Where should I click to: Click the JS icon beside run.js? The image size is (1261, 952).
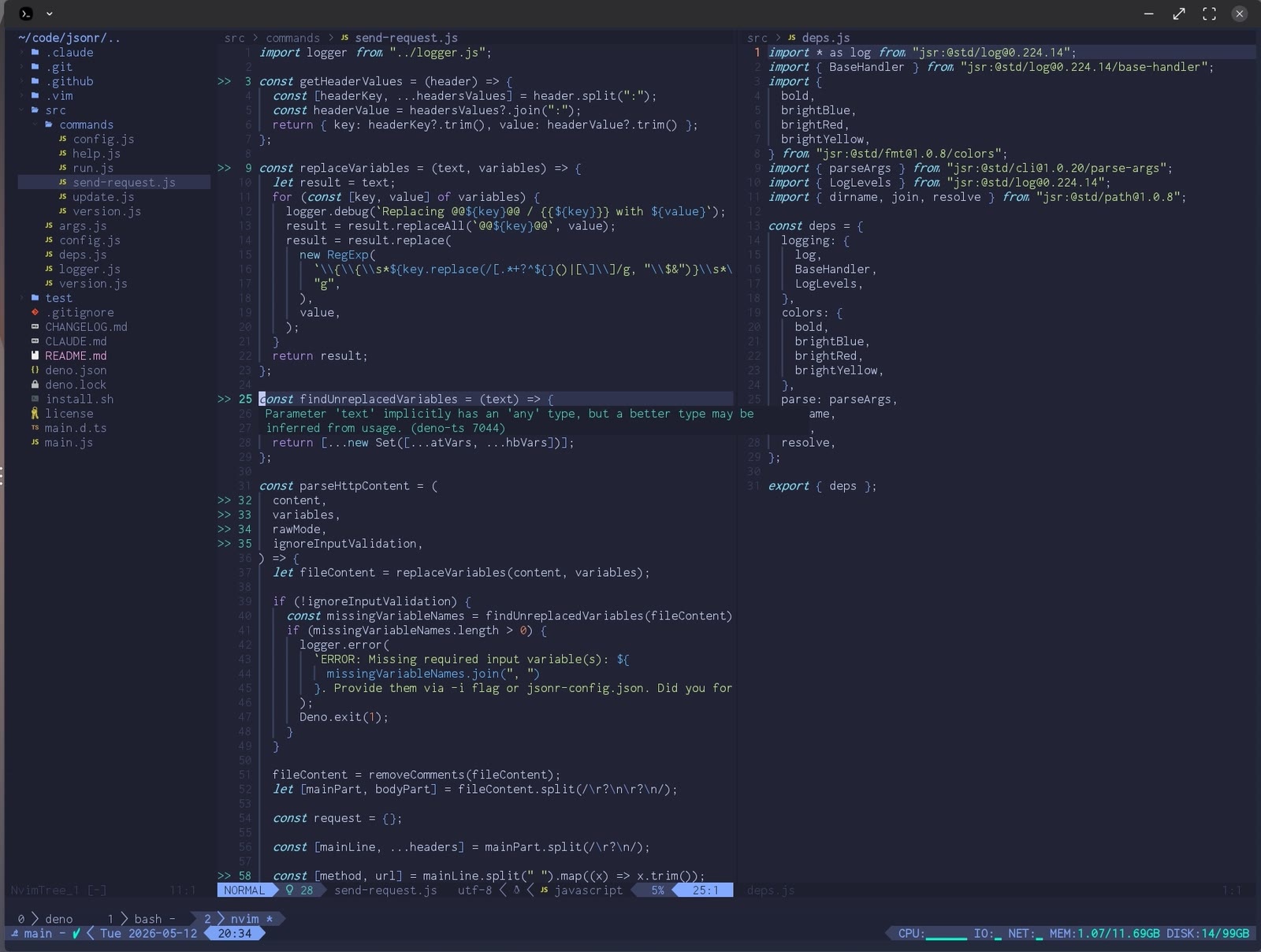63,168
